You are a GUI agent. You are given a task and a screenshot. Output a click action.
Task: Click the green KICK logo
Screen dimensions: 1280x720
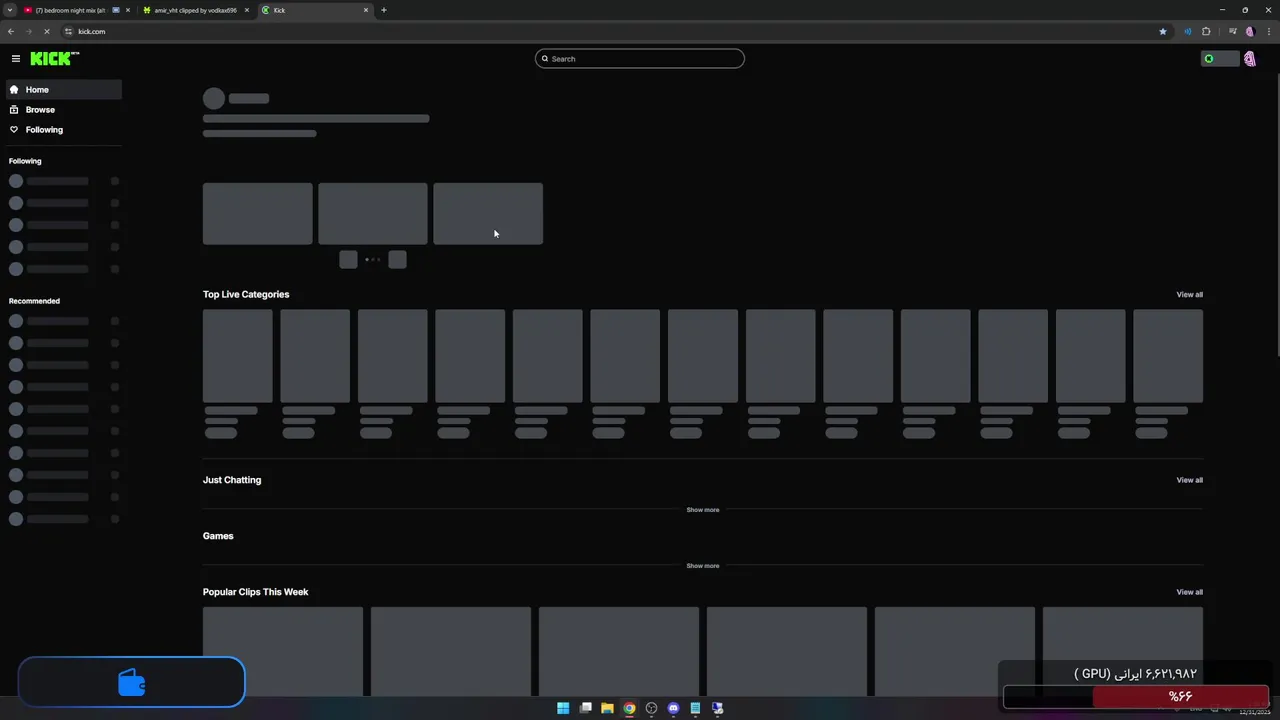pyautogui.click(x=54, y=59)
